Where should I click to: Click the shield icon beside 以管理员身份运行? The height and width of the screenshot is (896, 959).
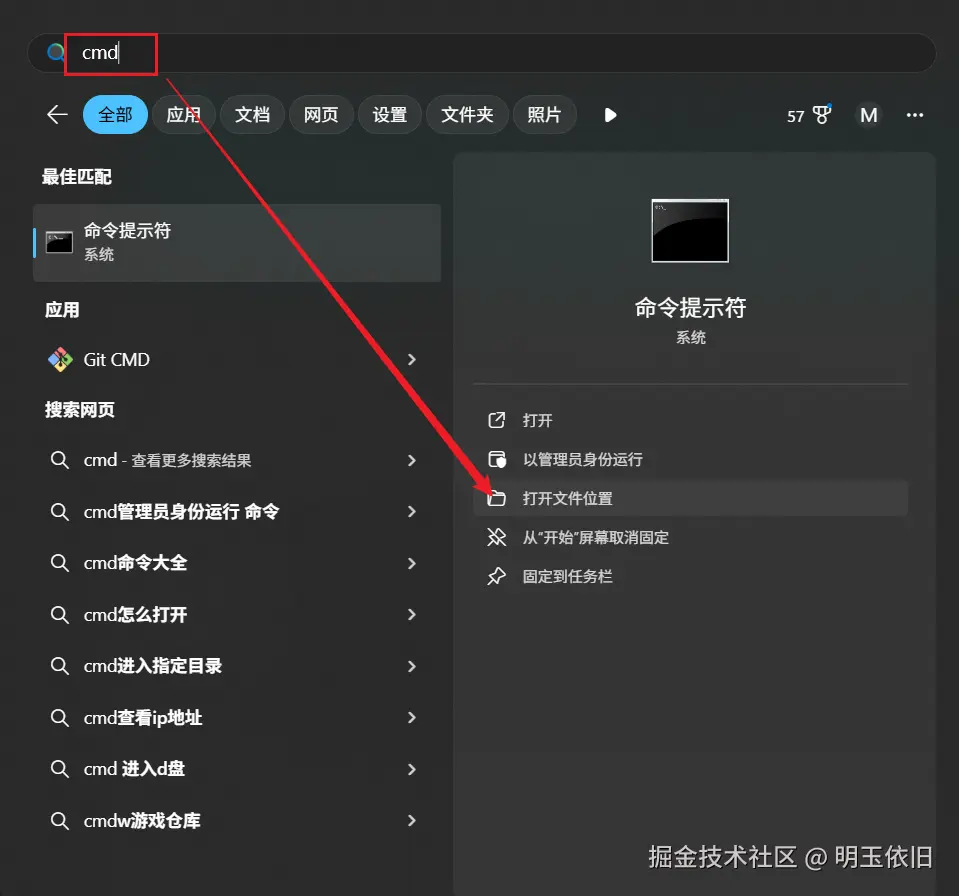point(498,459)
